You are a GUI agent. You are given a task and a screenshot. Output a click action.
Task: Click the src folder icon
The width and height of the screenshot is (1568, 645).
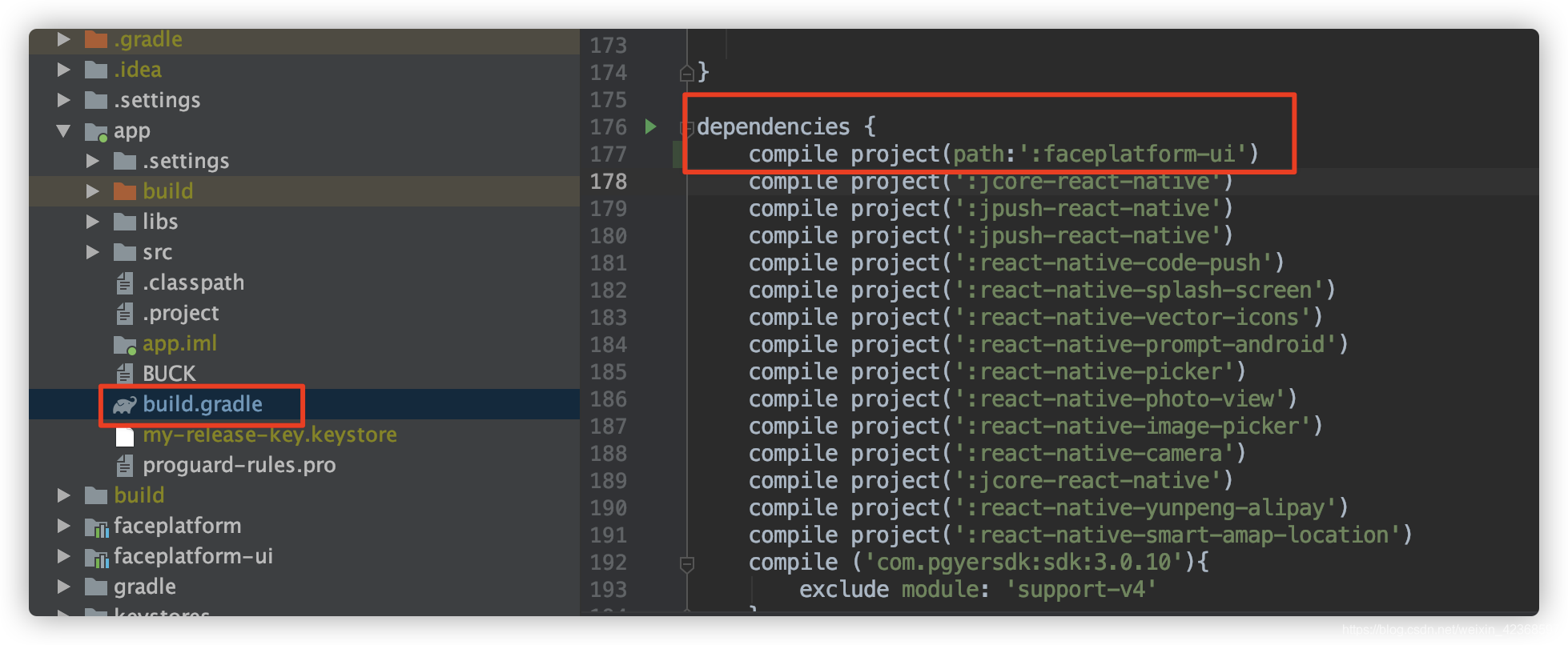pos(125,252)
